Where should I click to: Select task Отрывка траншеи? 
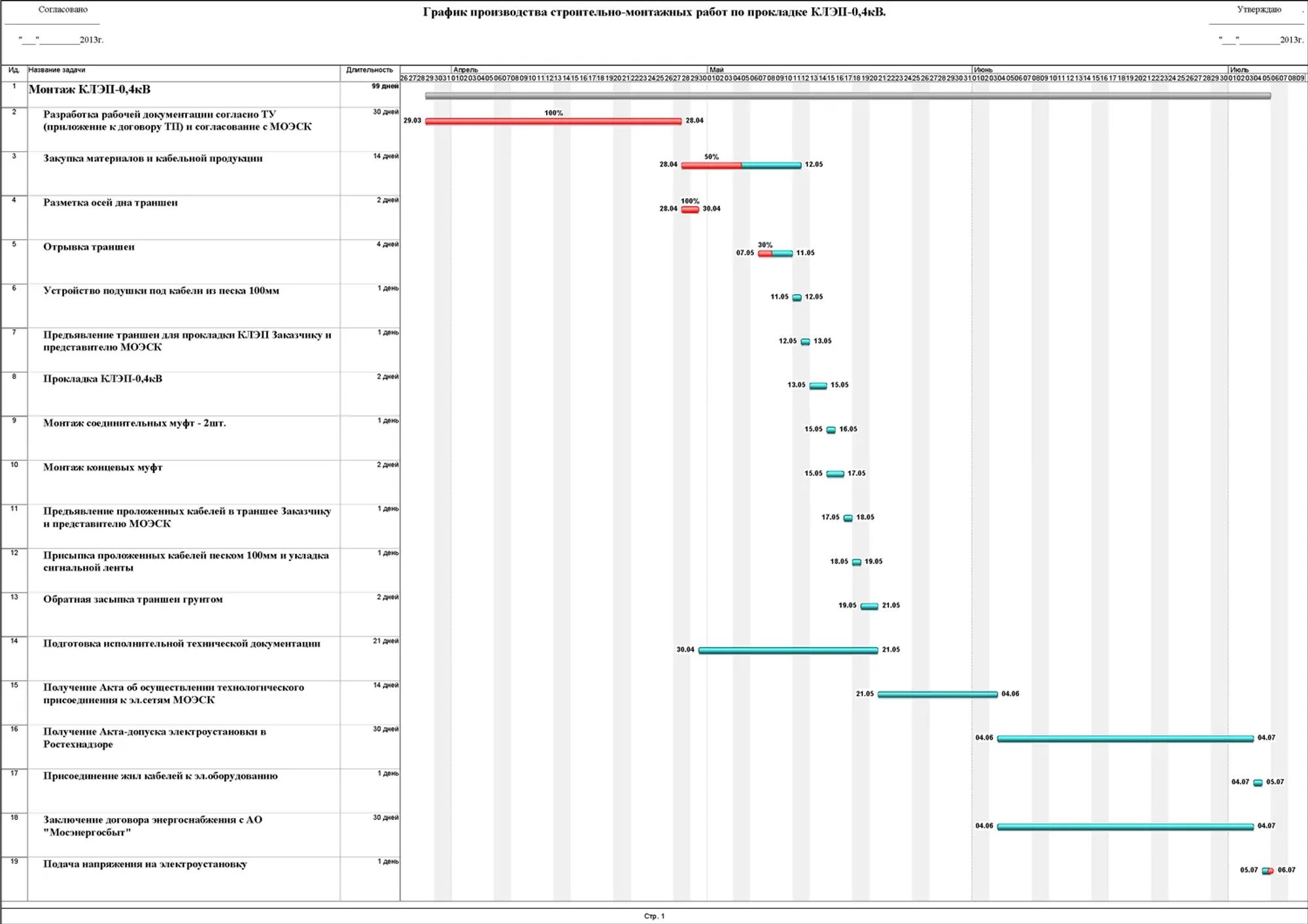tap(89, 247)
